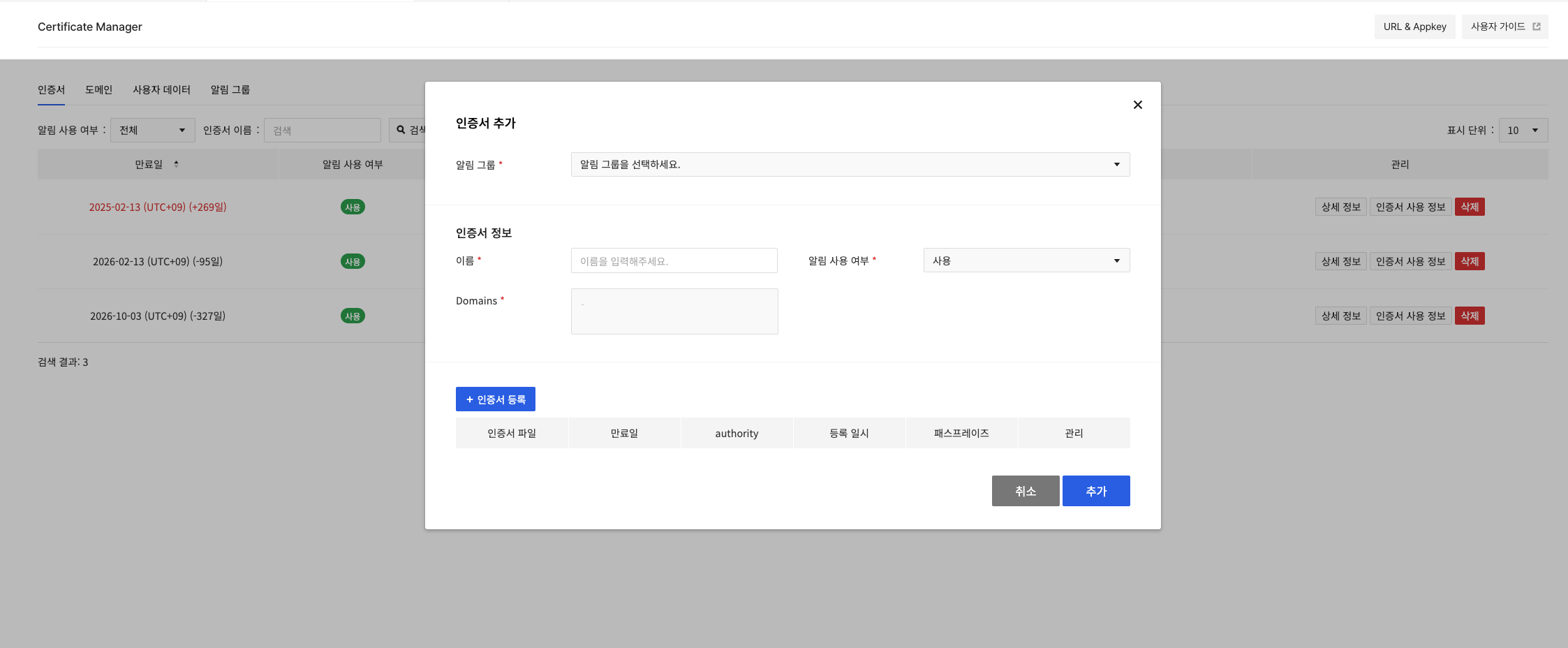Click the search magnifier icon
The image size is (1568, 648).
pos(400,130)
